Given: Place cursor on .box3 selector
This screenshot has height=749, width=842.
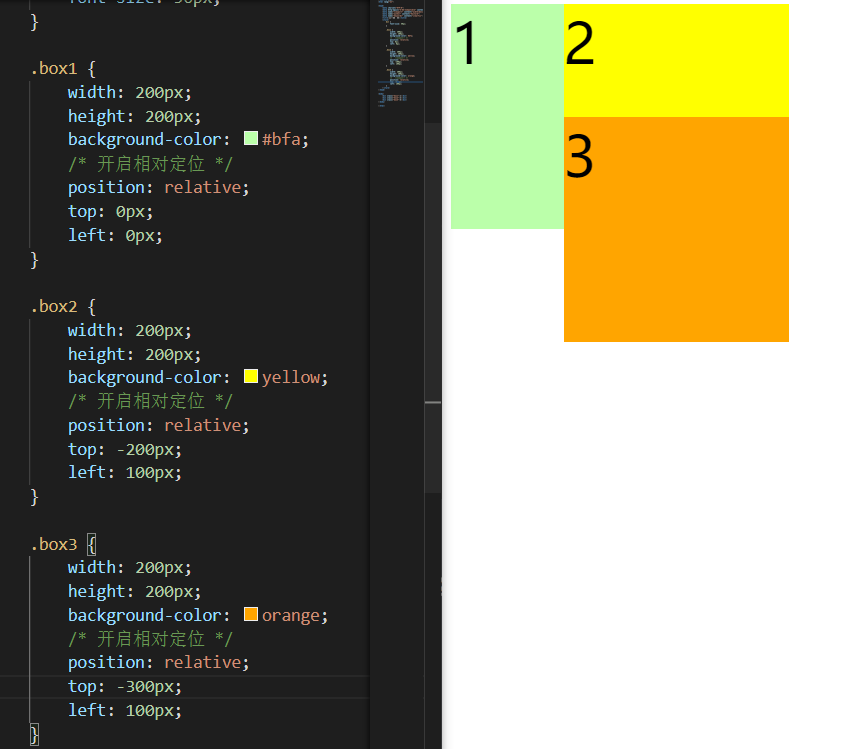Looking at the screenshot, I should pyautogui.click(x=54, y=544).
